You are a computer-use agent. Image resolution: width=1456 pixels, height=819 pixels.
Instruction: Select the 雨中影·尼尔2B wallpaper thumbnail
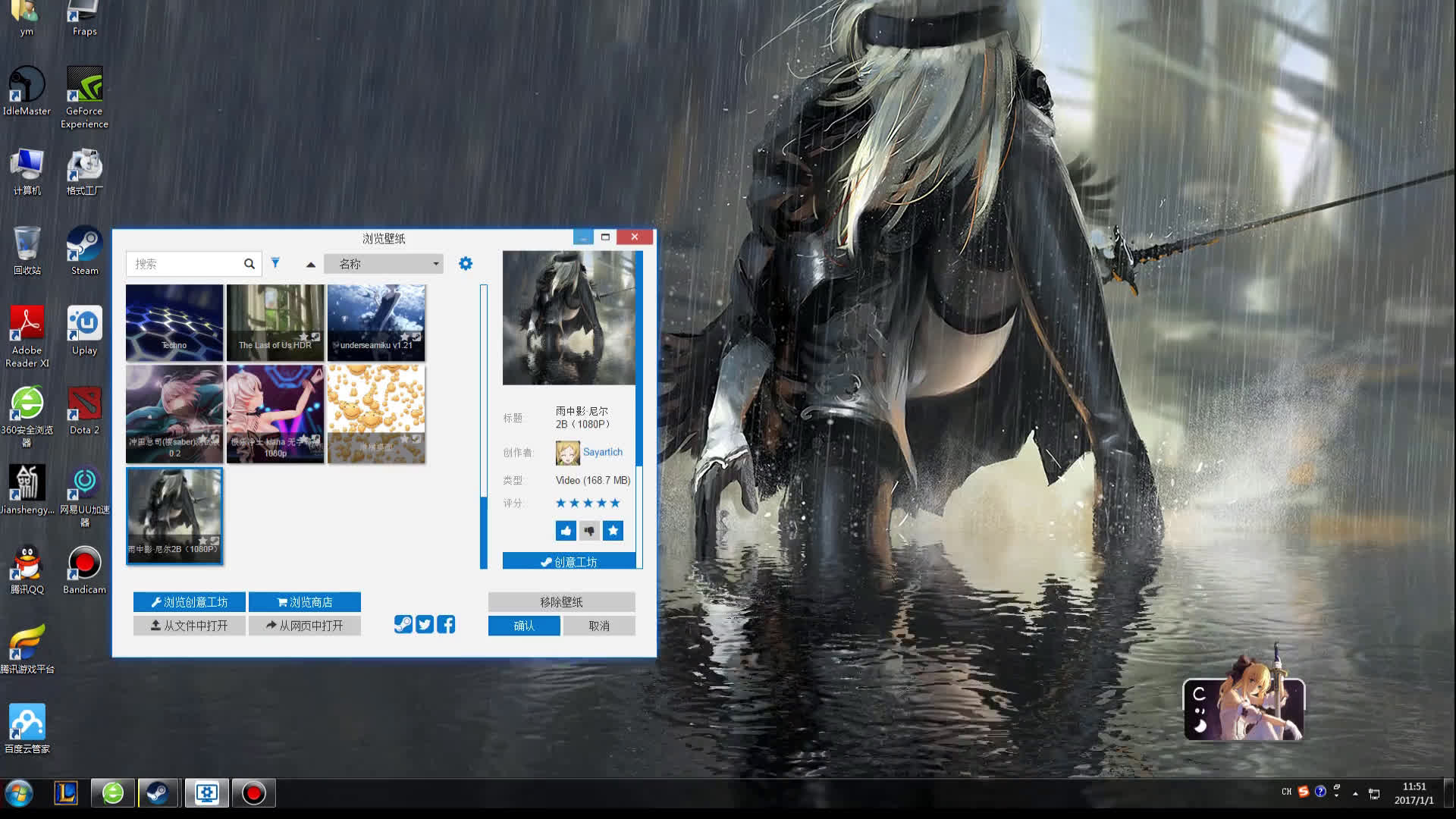point(174,516)
